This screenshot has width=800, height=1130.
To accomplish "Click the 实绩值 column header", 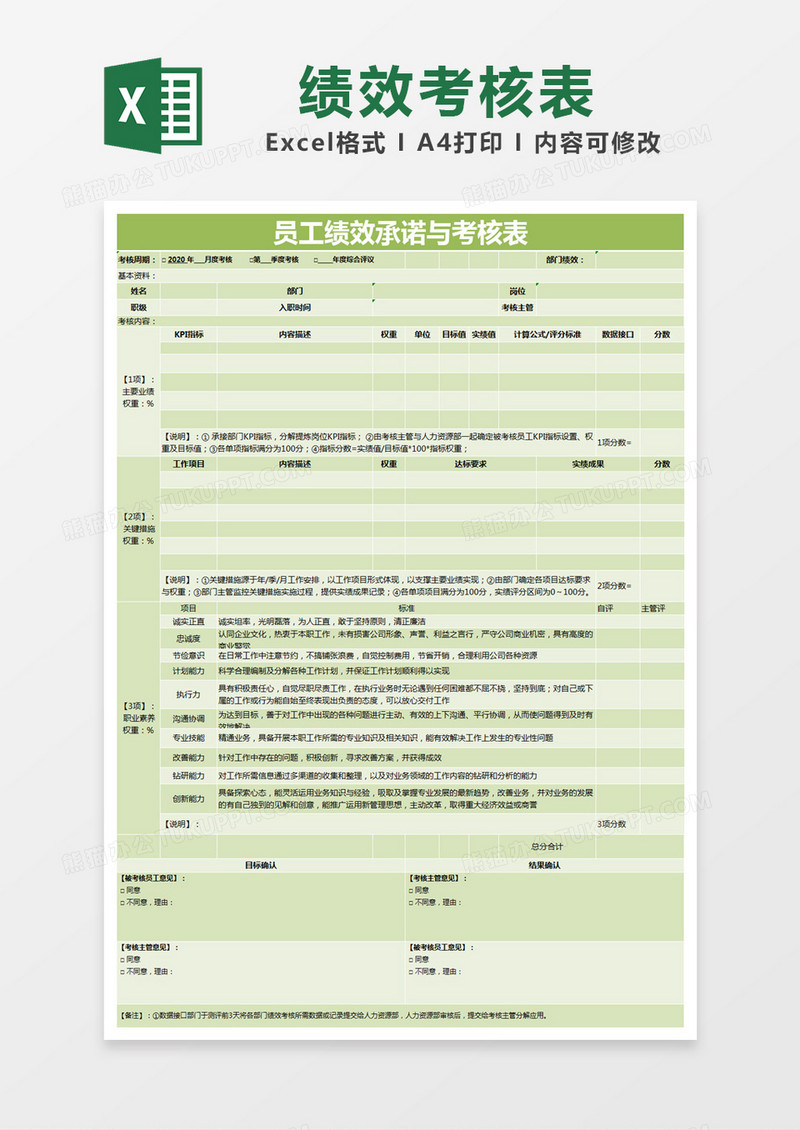I will (x=484, y=334).
